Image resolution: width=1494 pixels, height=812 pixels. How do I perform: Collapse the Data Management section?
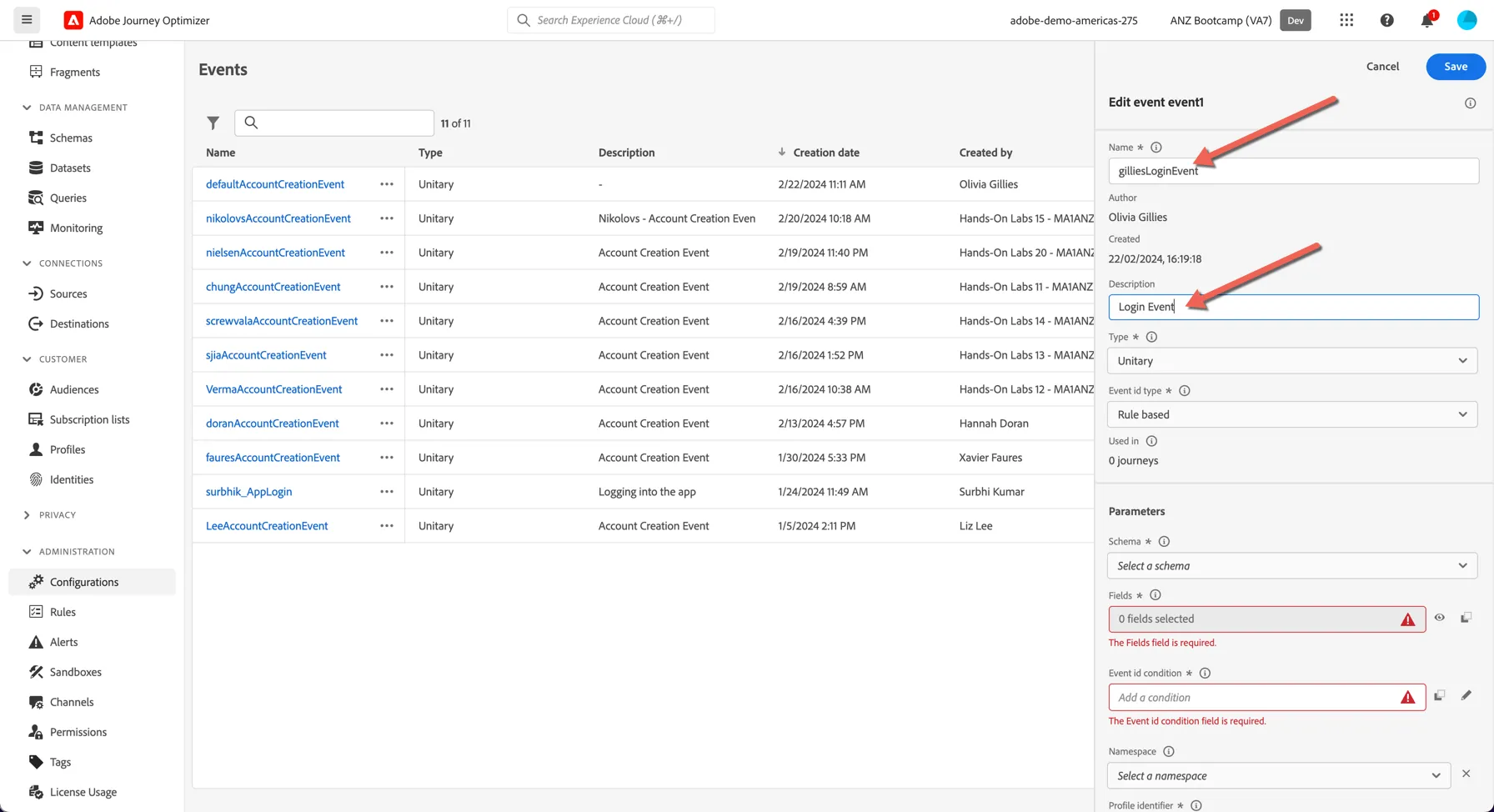(x=27, y=108)
